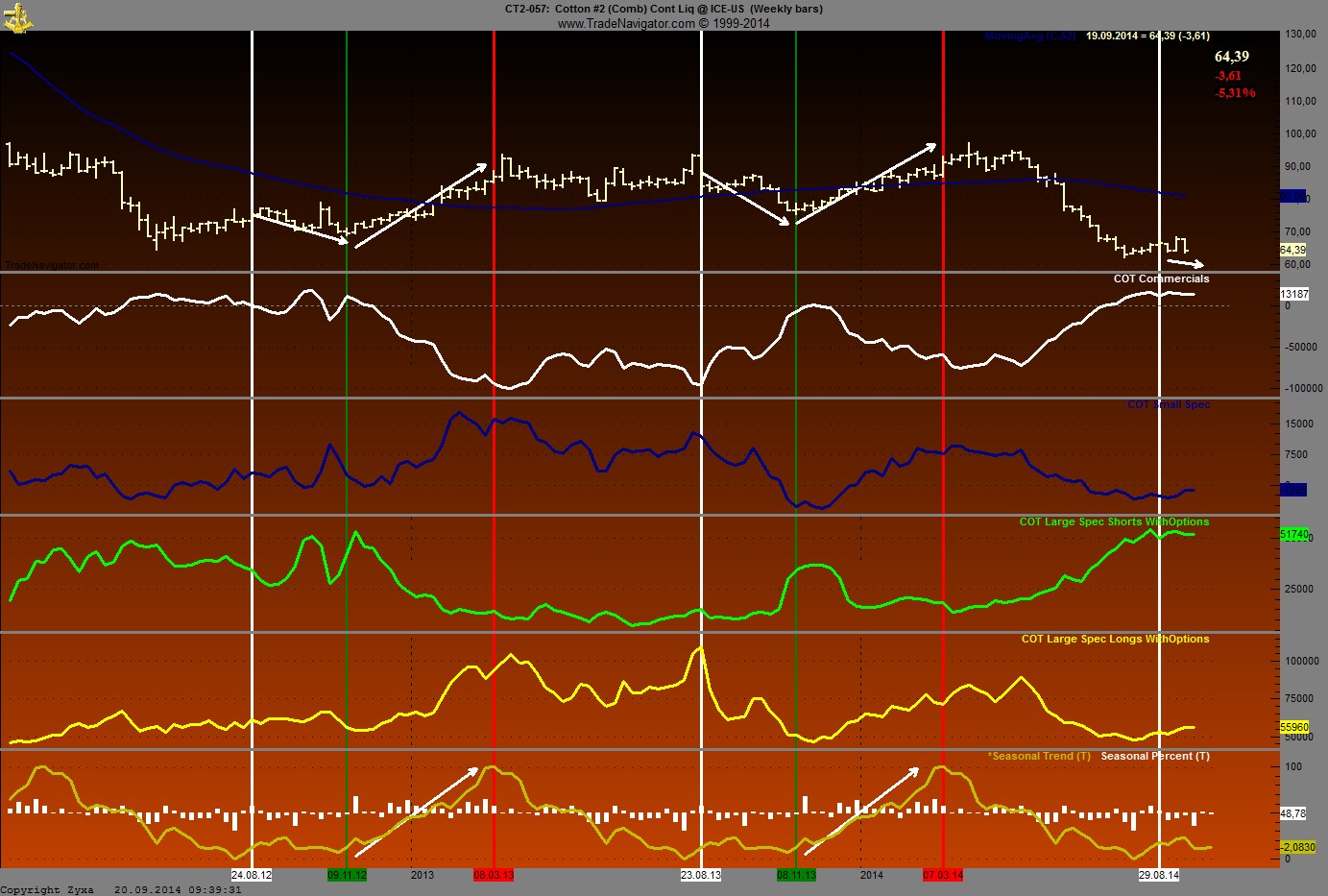Select the COT Commercials pane label
1328x896 pixels.
[x=1161, y=278]
